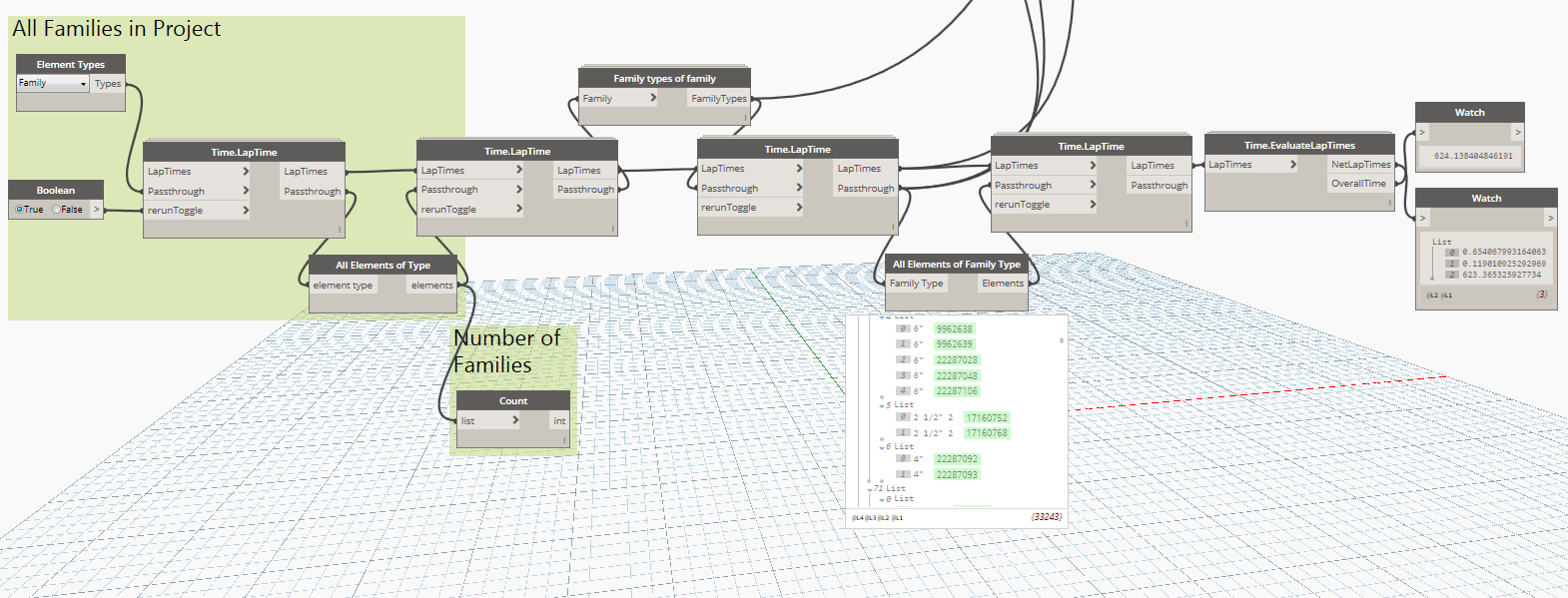Select the Time.EvaluateLapTimes node header

1299,146
